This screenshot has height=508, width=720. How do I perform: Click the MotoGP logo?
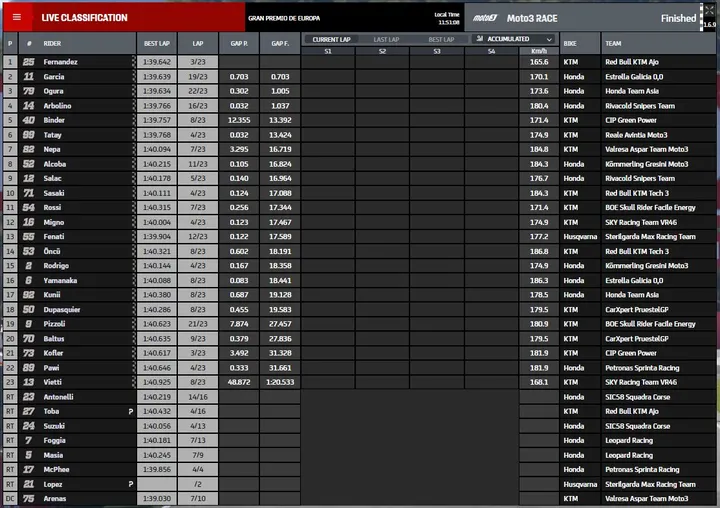(x=485, y=18)
